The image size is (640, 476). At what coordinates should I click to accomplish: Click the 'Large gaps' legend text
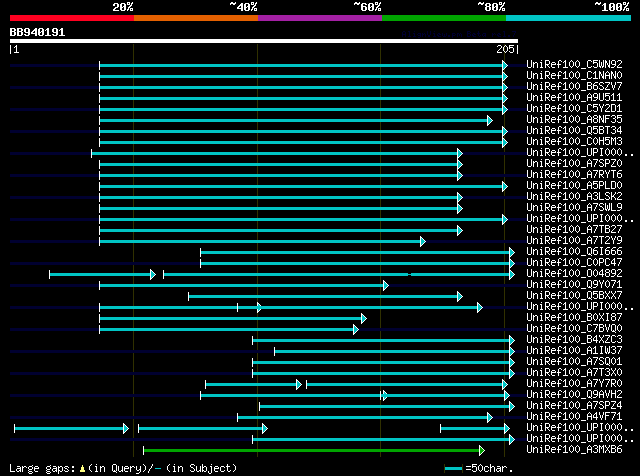pyautogui.click(x=42, y=468)
